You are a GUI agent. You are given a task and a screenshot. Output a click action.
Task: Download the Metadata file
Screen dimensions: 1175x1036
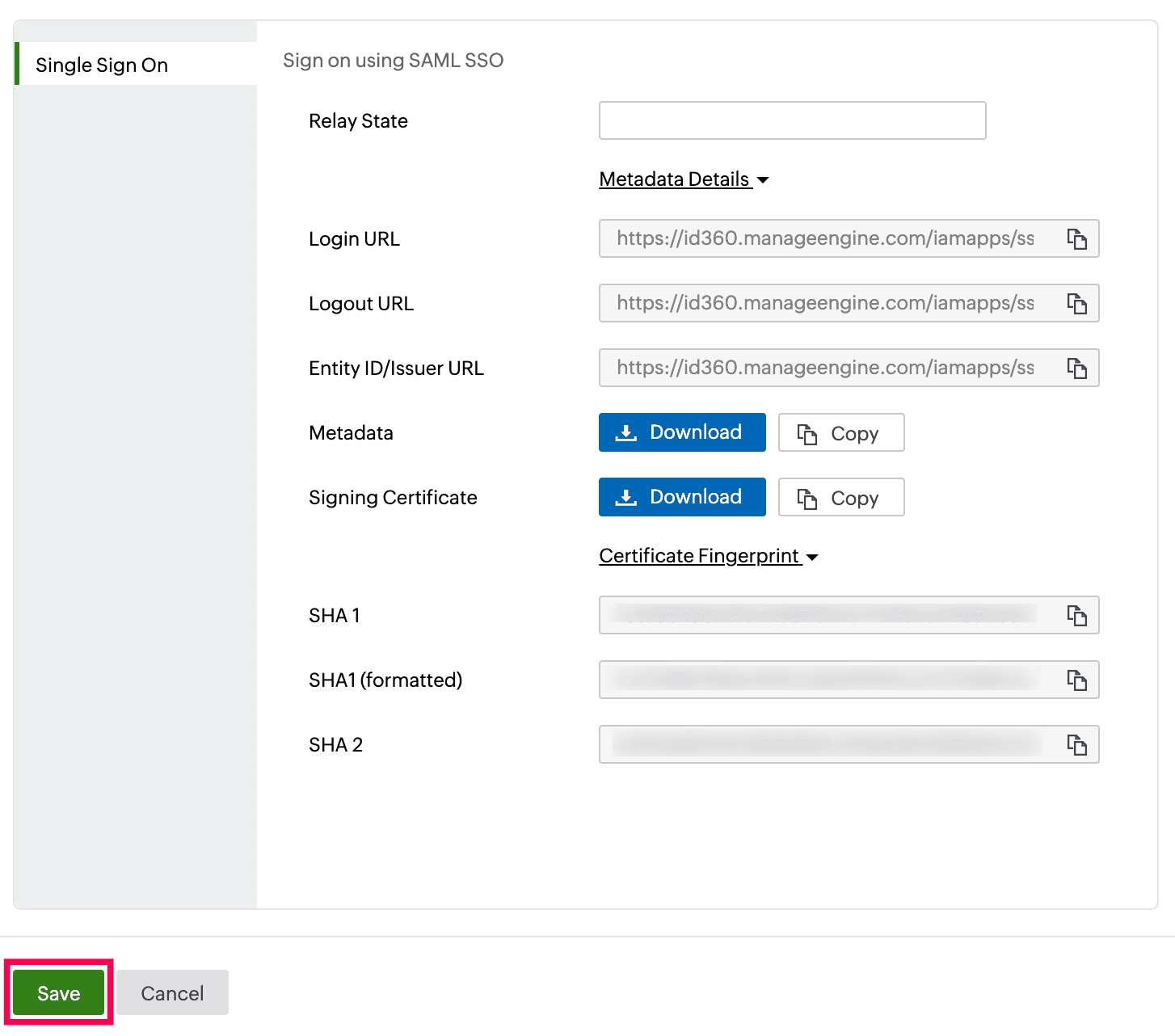(682, 432)
